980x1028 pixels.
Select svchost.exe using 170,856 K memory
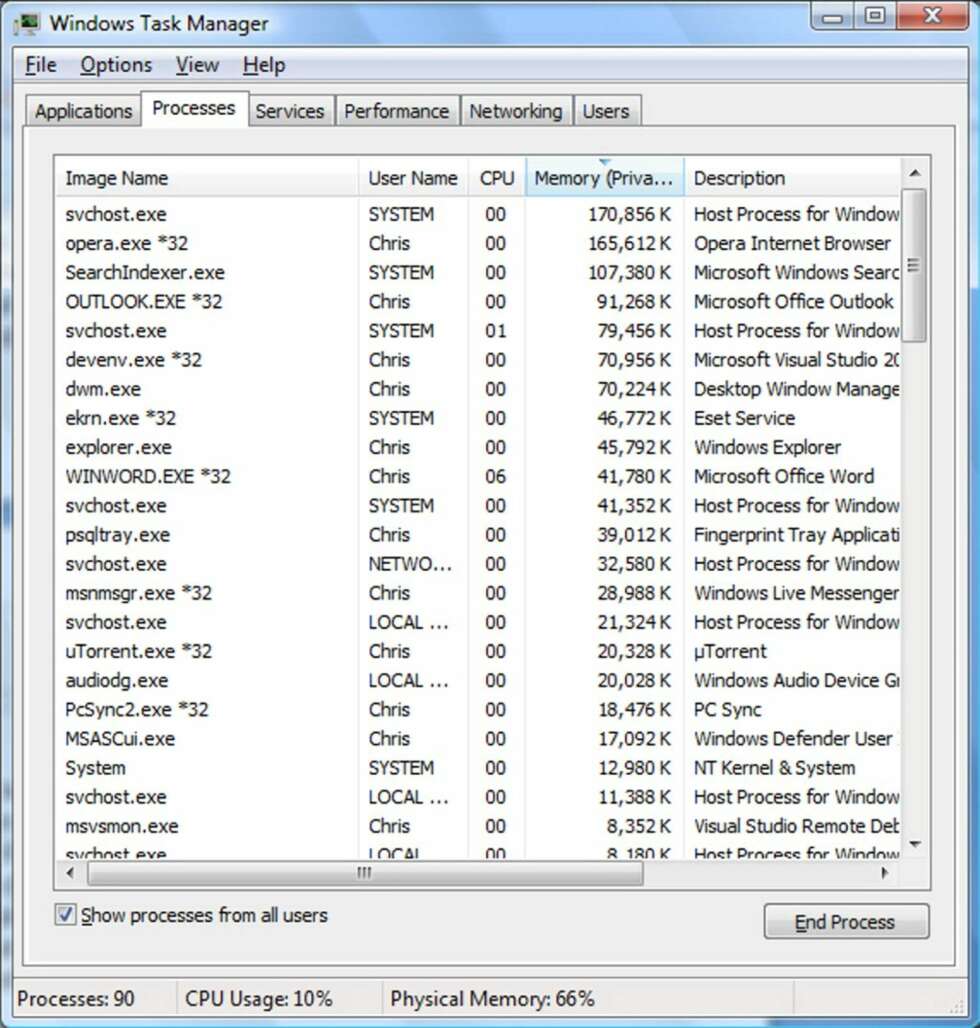tap(477, 214)
